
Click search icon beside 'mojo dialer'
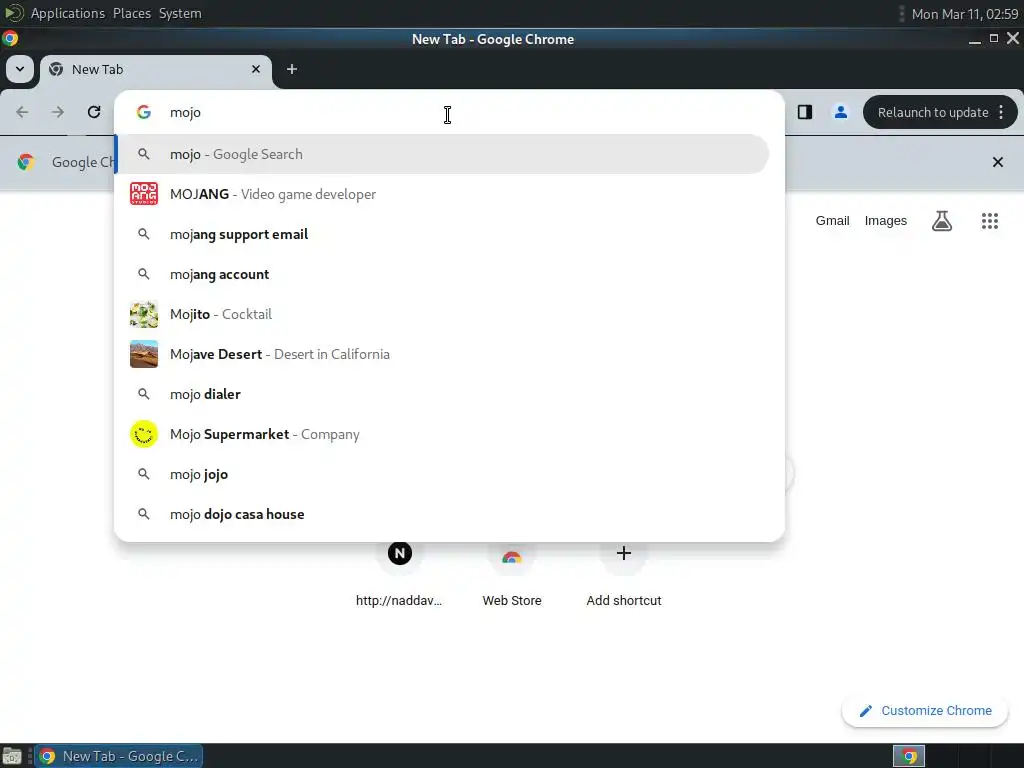(x=144, y=394)
